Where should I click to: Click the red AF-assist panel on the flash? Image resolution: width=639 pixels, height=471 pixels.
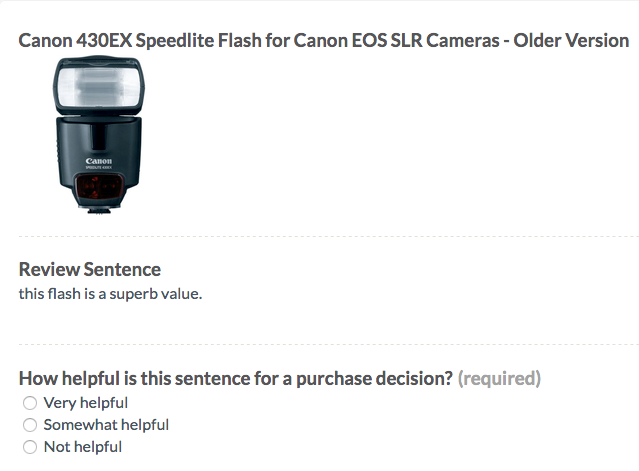[98, 188]
